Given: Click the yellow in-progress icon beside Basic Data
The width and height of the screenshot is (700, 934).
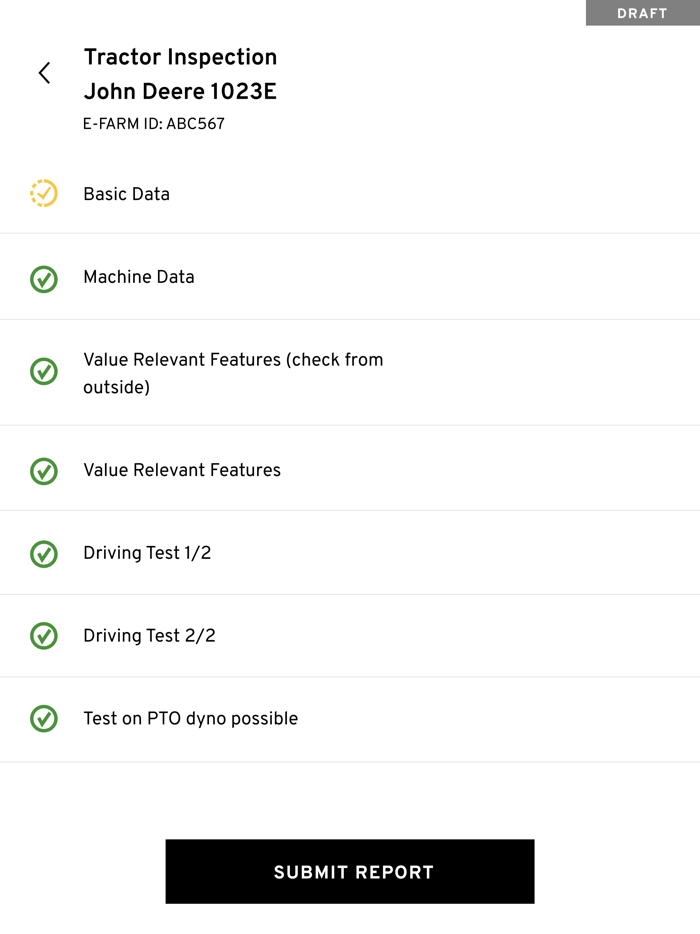Looking at the screenshot, I should point(44,193).
